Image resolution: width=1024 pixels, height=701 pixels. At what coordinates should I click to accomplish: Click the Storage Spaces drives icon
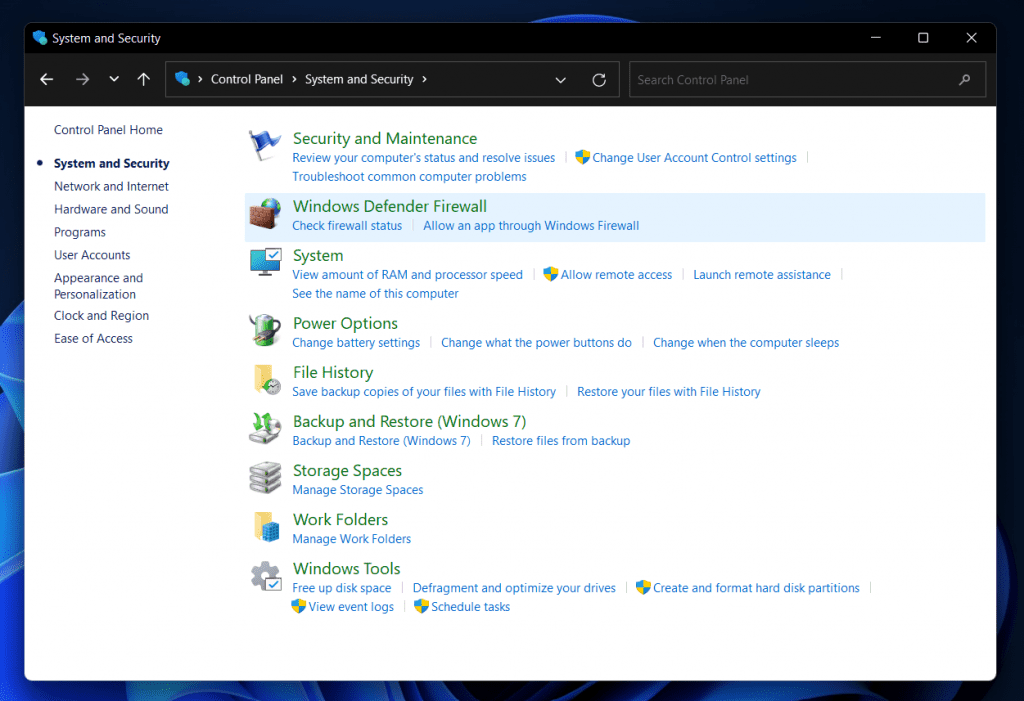pos(265,478)
